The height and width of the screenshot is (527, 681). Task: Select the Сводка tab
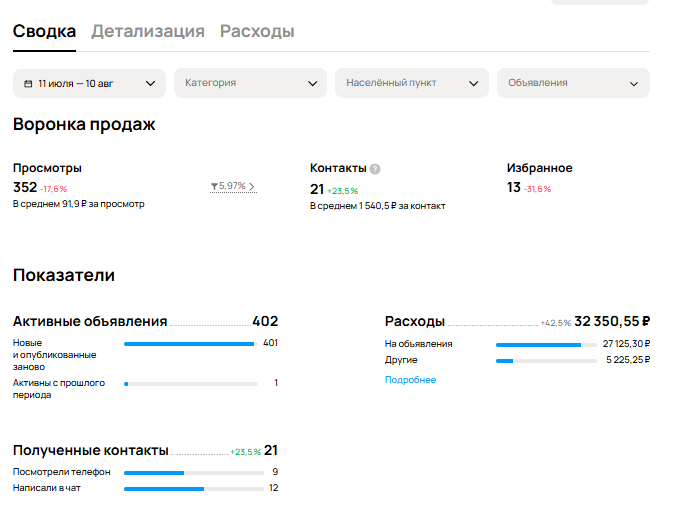44,32
